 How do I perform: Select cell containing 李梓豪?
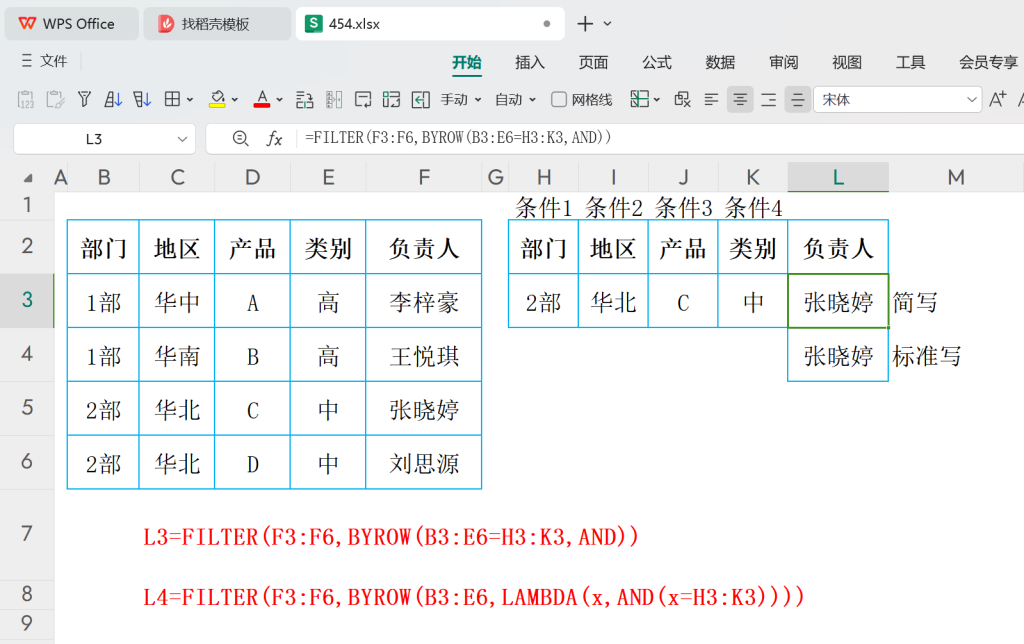pos(424,302)
